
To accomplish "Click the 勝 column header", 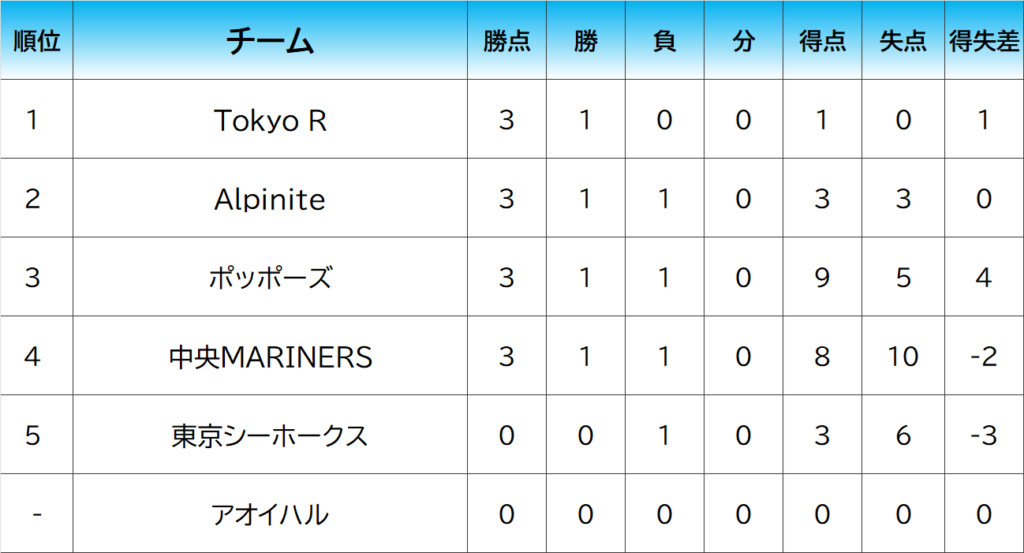I will tap(586, 41).
